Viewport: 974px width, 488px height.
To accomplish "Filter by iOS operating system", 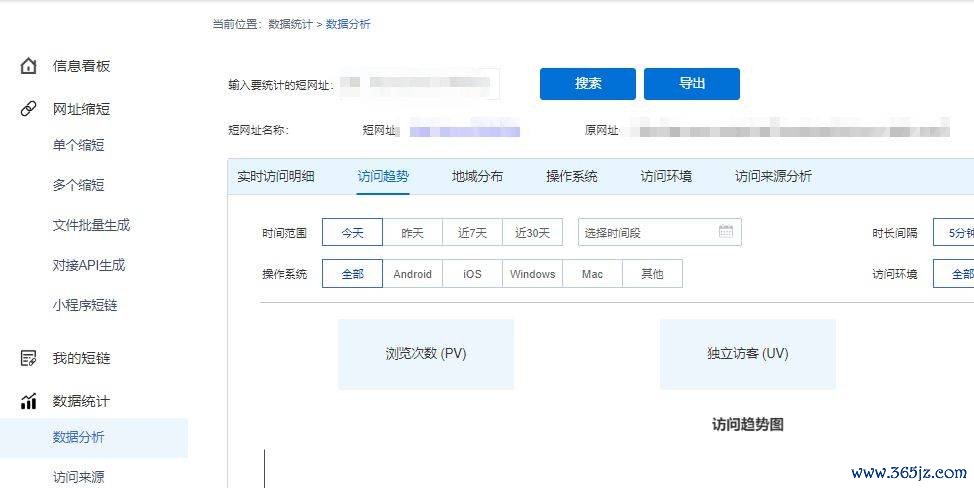I will 472,274.
